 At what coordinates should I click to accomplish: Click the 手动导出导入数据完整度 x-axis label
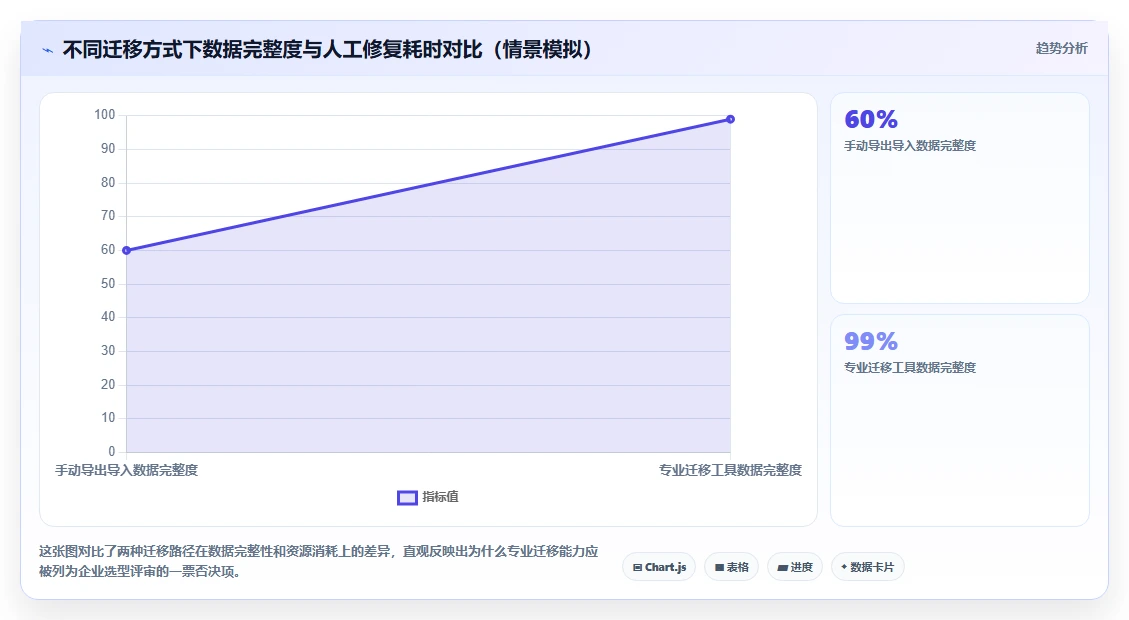[127, 470]
